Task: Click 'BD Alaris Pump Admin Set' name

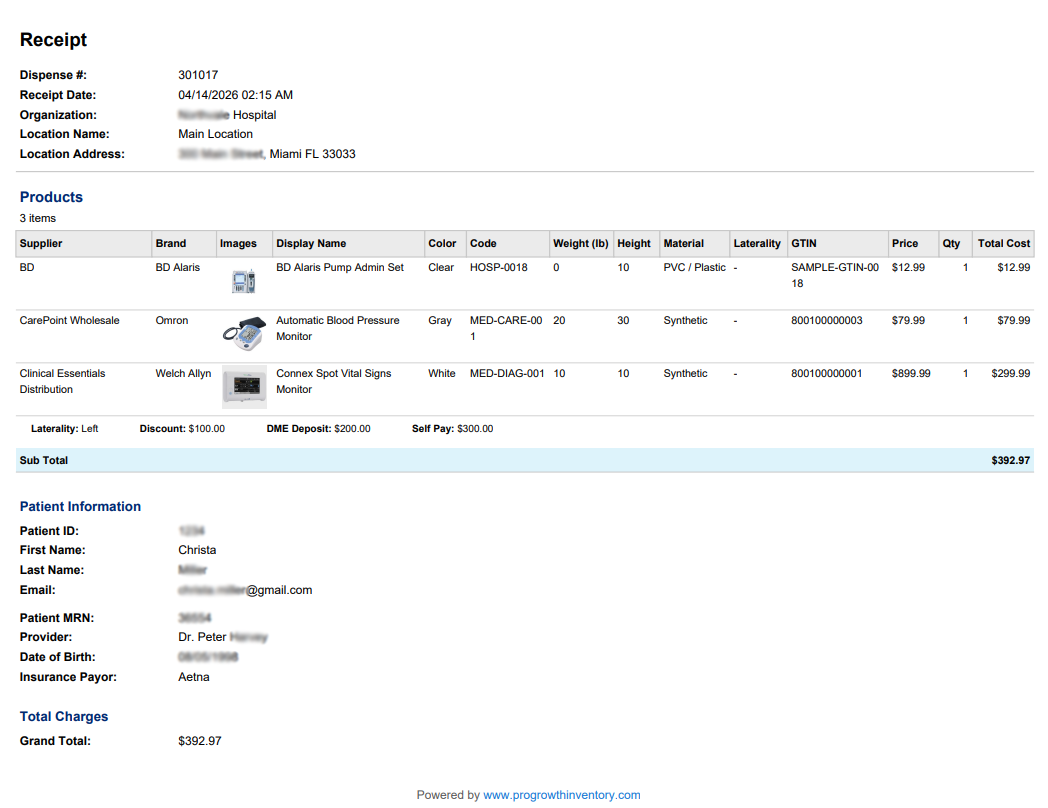Action: (340, 267)
